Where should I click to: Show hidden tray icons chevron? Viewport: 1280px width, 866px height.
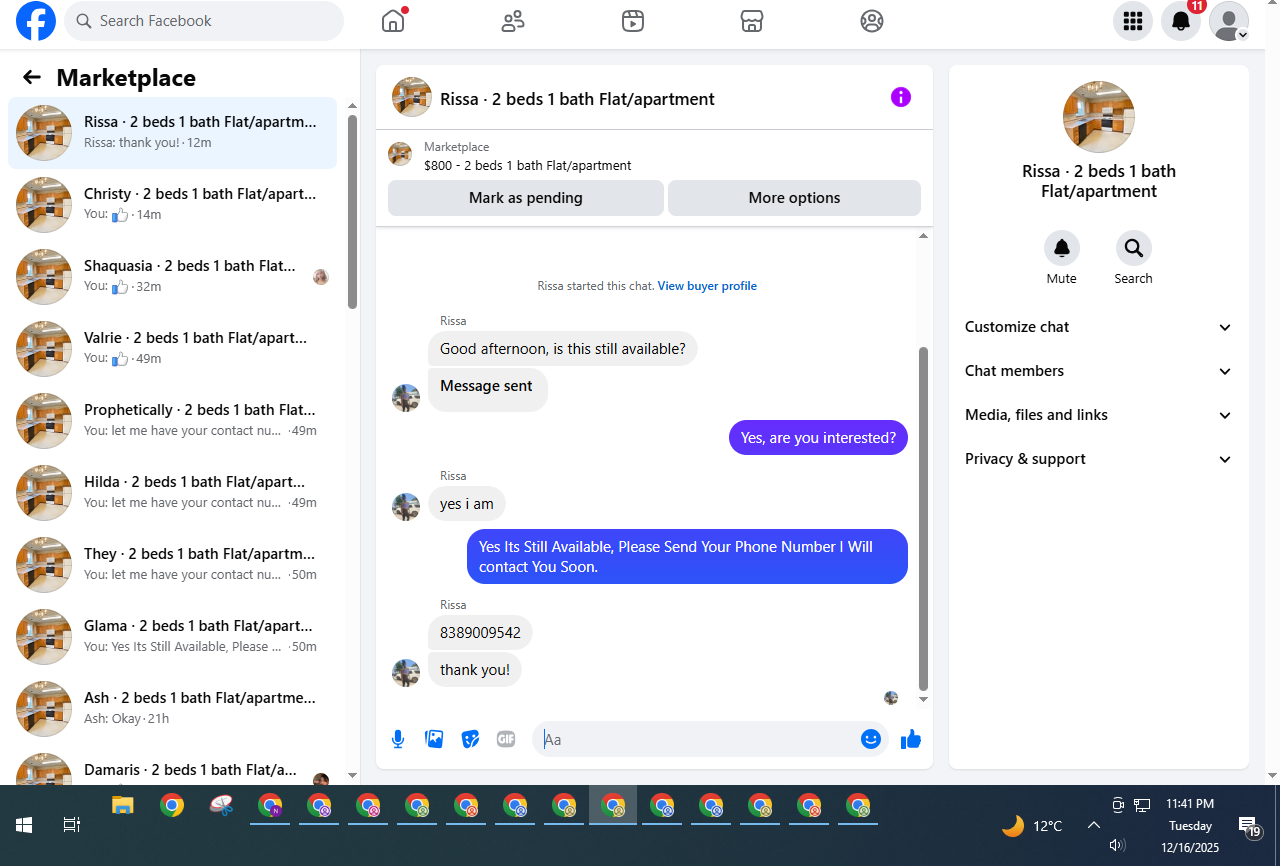(1094, 825)
